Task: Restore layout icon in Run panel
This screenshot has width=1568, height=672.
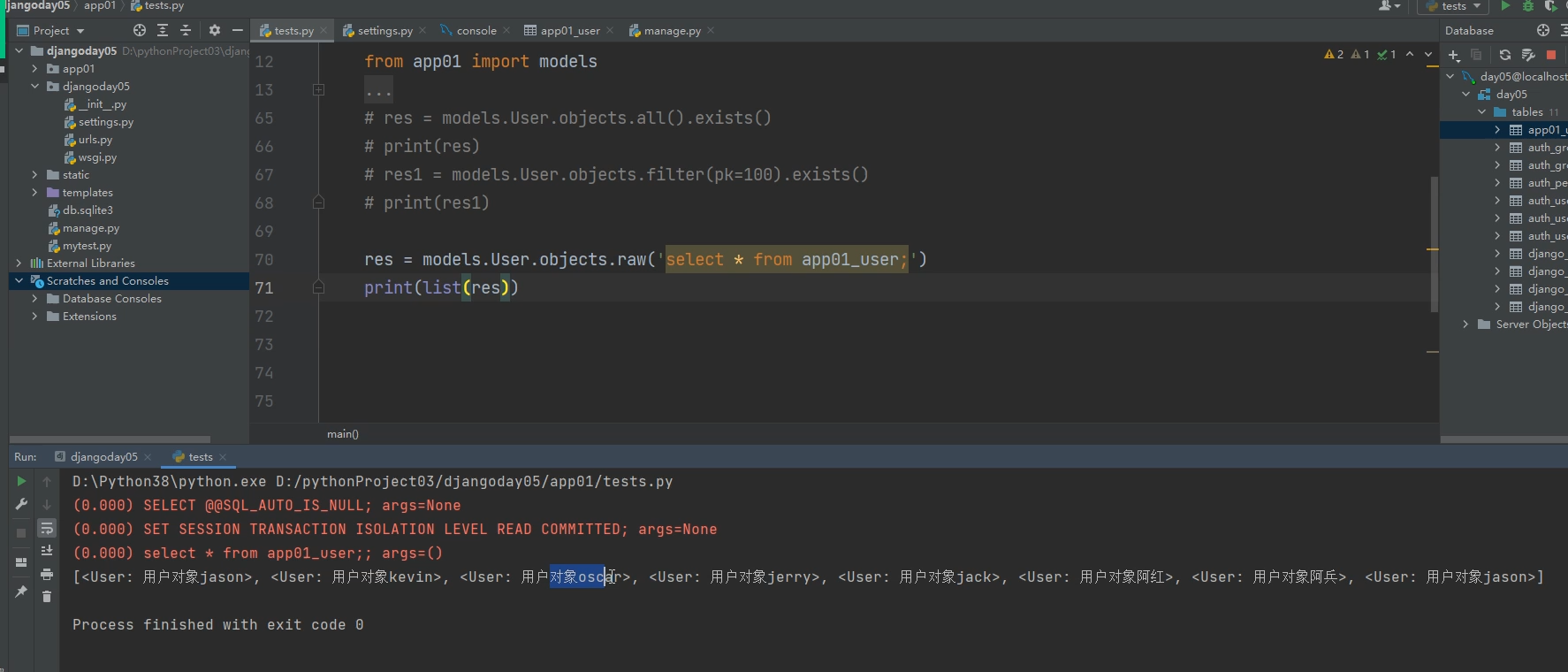Action: tap(21, 562)
